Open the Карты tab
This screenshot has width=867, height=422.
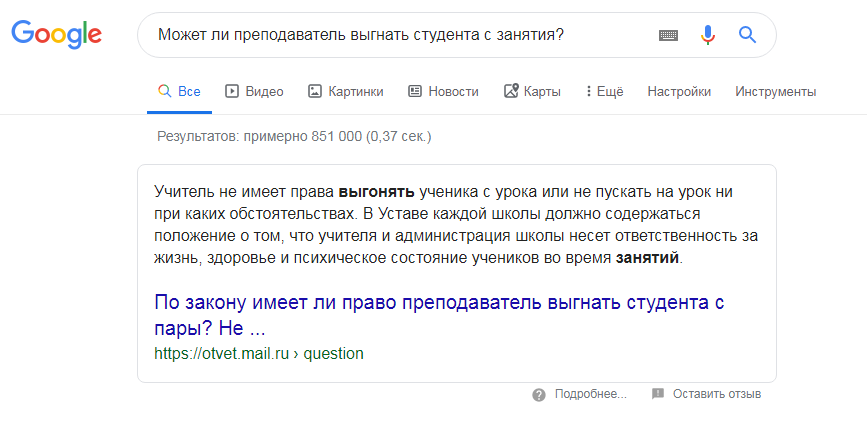(532, 92)
